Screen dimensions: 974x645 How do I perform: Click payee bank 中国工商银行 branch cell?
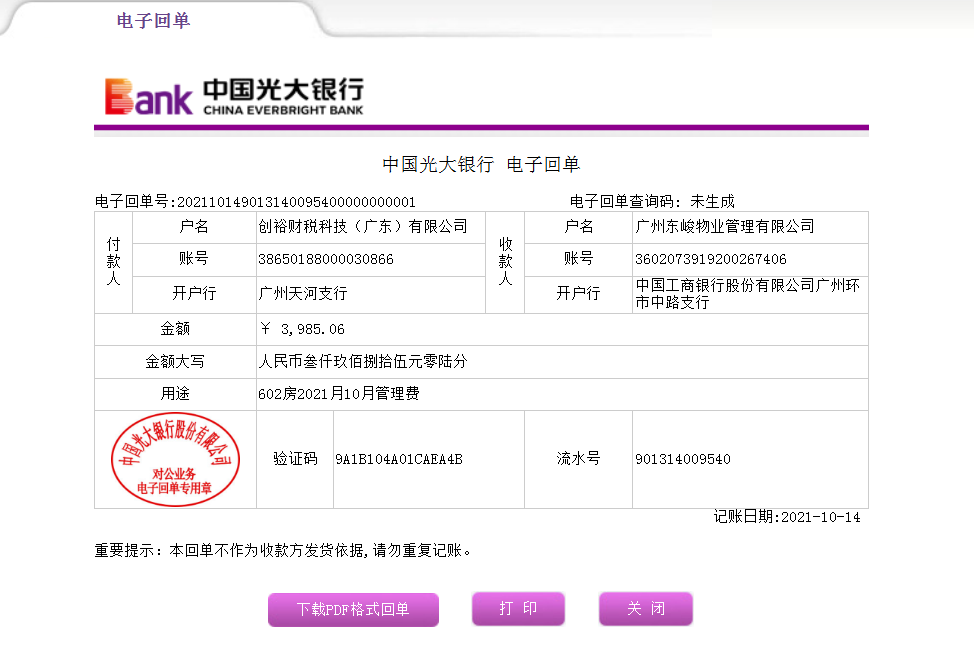748,293
